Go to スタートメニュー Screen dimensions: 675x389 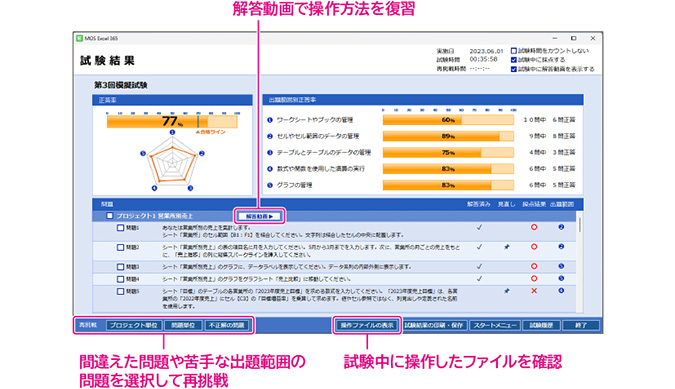[x=495, y=325]
